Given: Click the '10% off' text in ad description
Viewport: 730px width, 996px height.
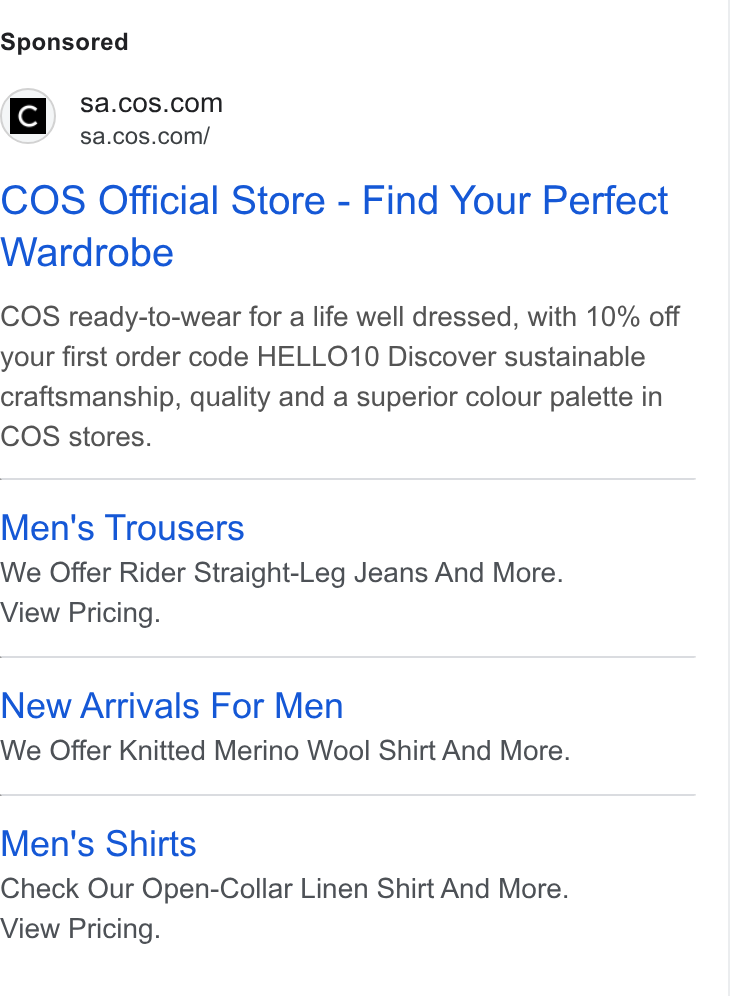Looking at the screenshot, I should [632, 316].
